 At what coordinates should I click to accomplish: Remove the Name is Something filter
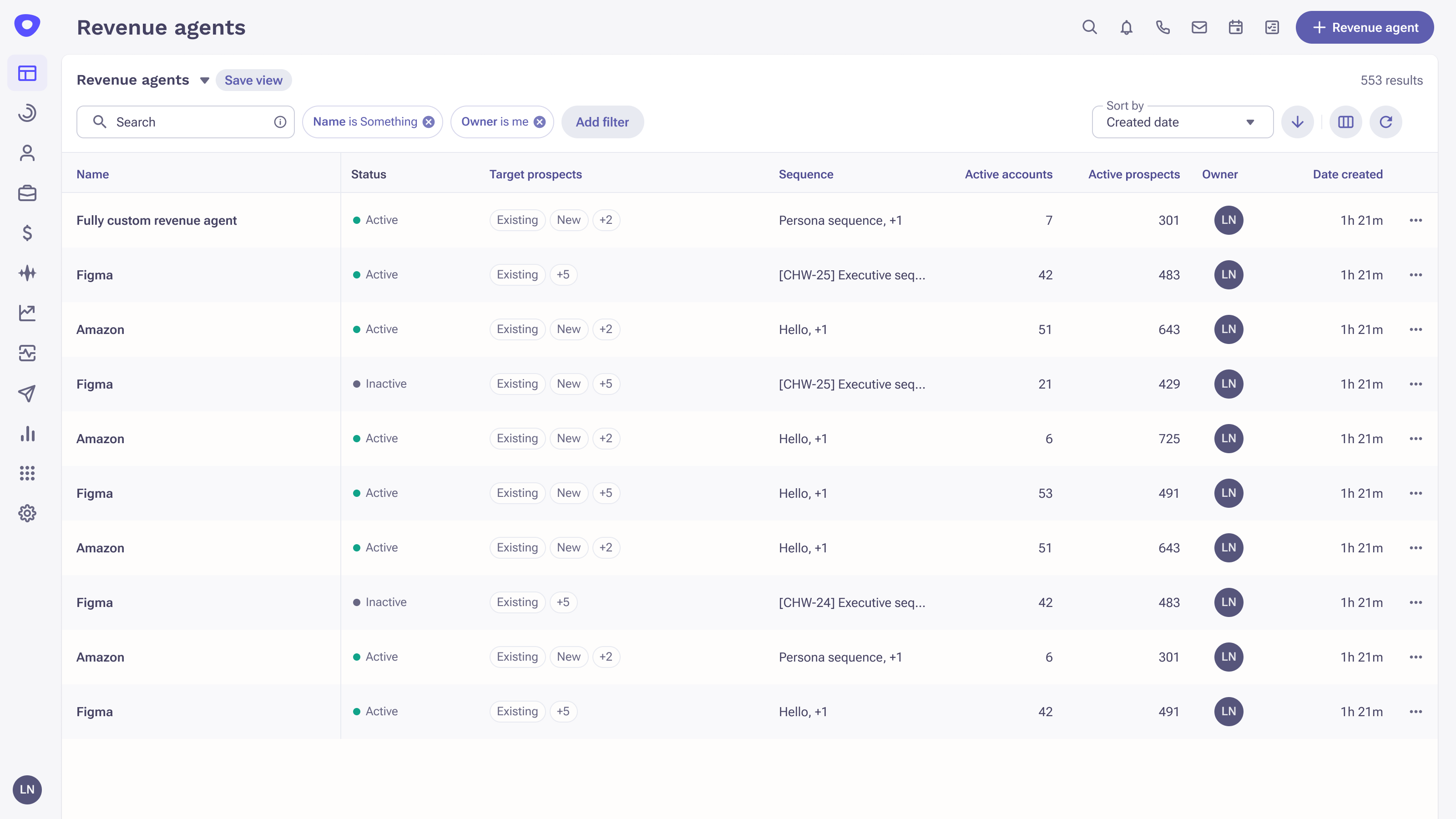[x=429, y=121]
